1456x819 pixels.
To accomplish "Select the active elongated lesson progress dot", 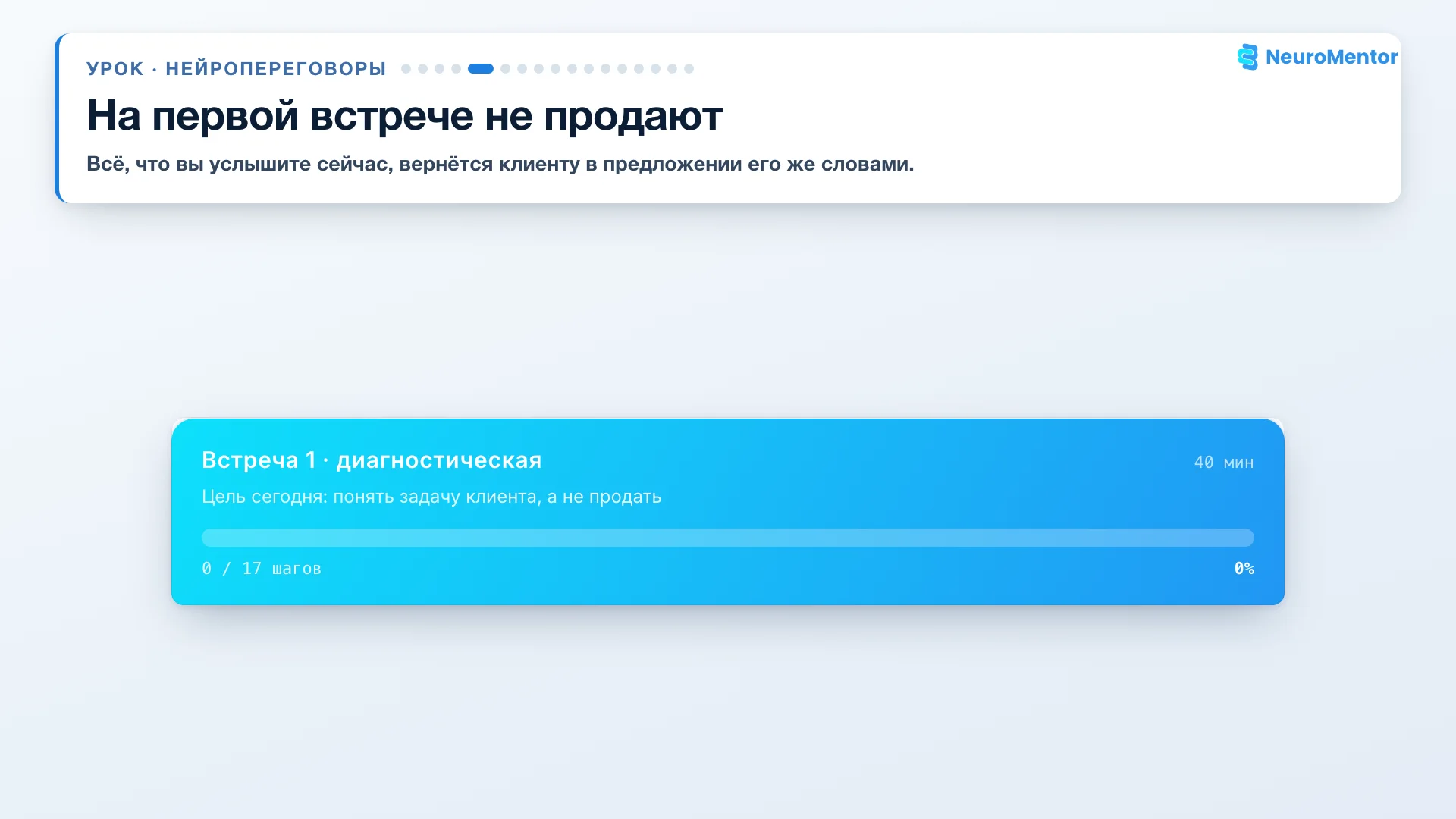I will click(481, 68).
